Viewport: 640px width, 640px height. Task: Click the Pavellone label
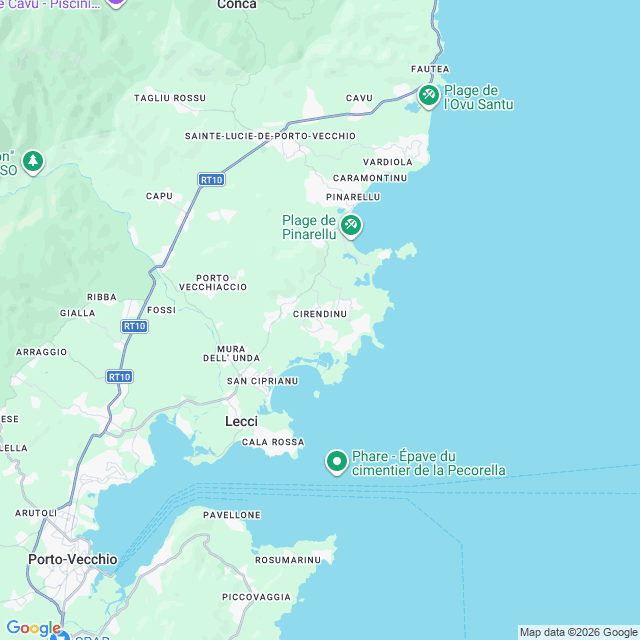pos(232,515)
